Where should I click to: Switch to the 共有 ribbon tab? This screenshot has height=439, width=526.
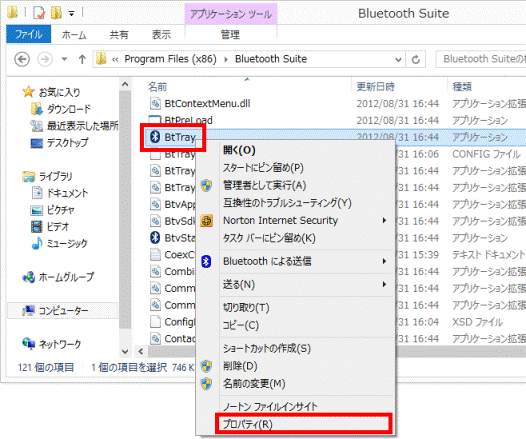click(x=119, y=35)
